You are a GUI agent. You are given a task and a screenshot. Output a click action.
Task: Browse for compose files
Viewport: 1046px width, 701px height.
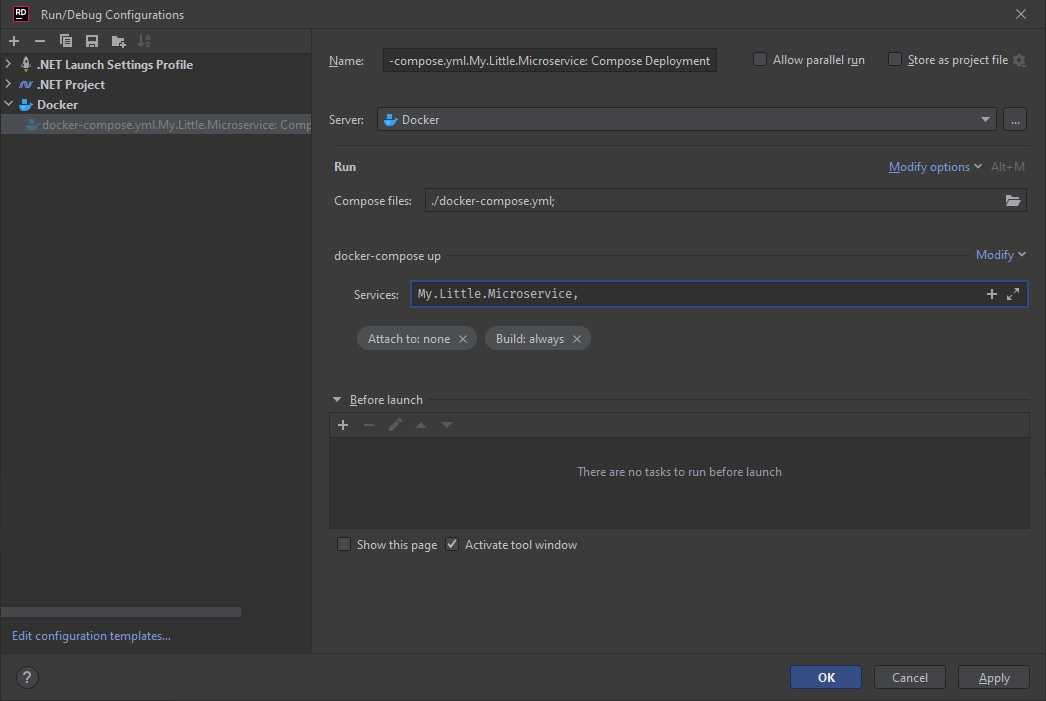pos(1013,200)
